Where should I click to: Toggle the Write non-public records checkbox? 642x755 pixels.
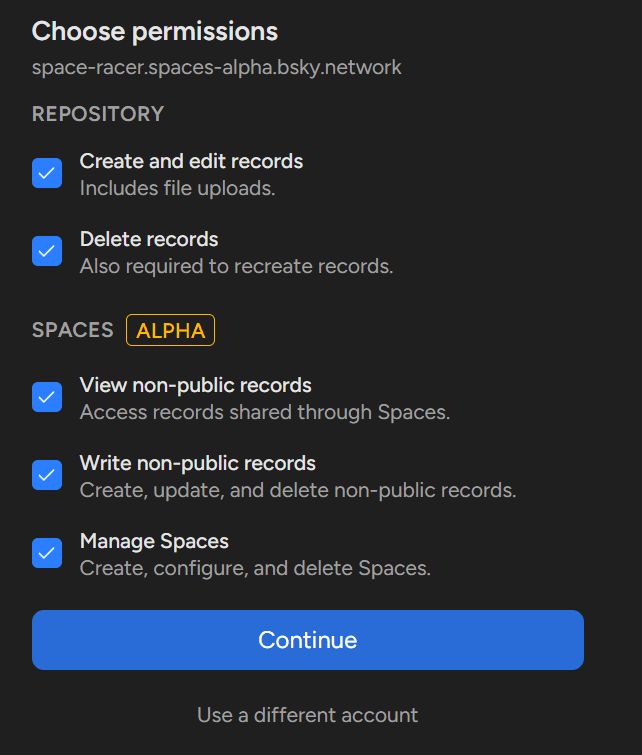[47, 475]
